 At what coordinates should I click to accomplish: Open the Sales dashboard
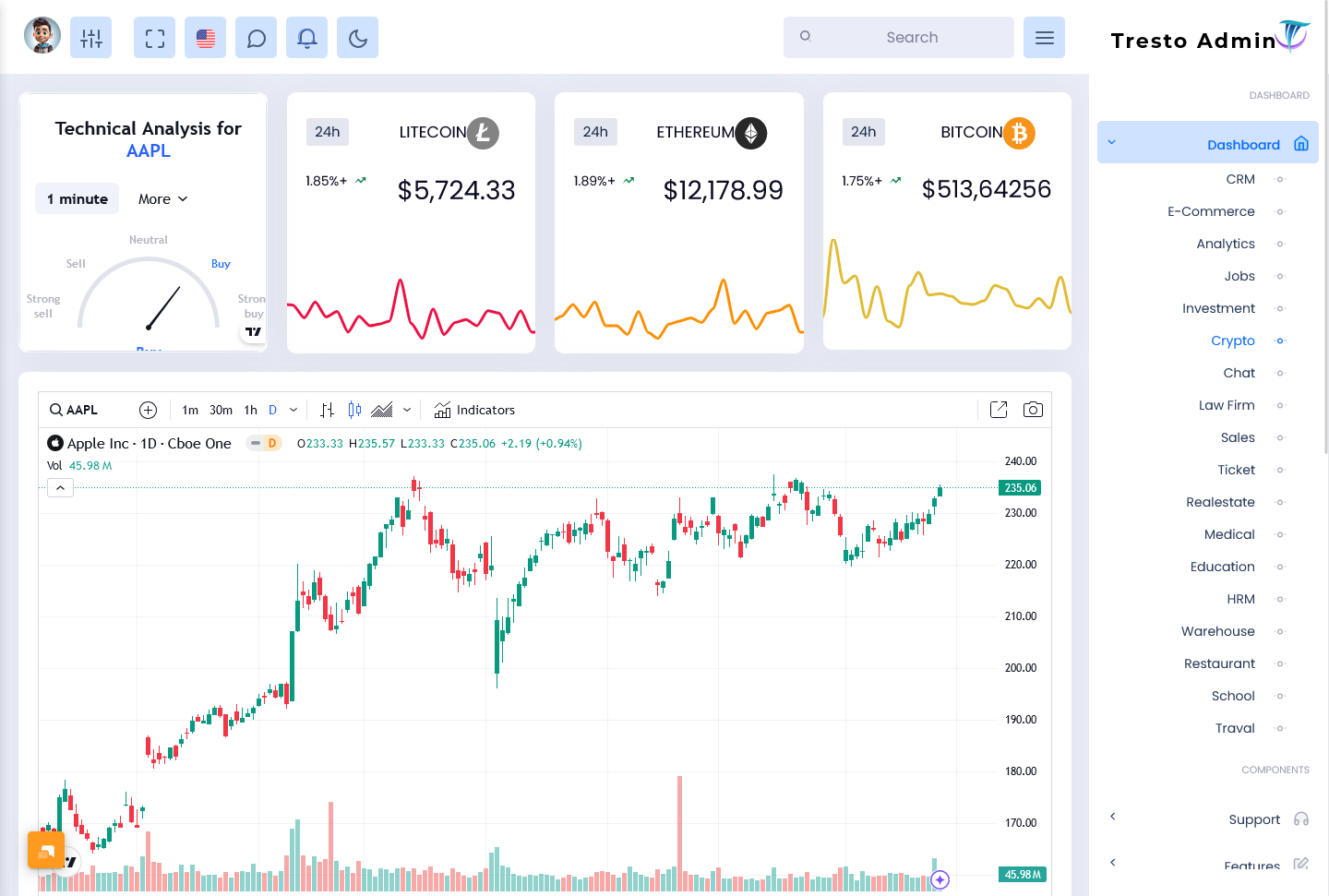point(1238,437)
